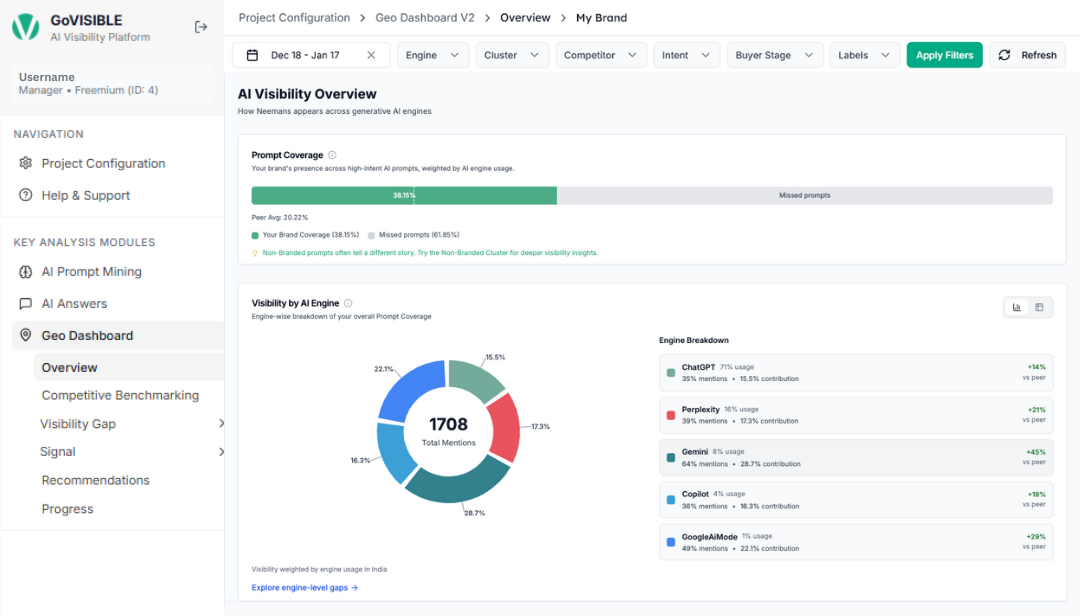Open Geo Dashboard V2 from the breadcrumb
The height and width of the screenshot is (616, 1080).
point(425,17)
